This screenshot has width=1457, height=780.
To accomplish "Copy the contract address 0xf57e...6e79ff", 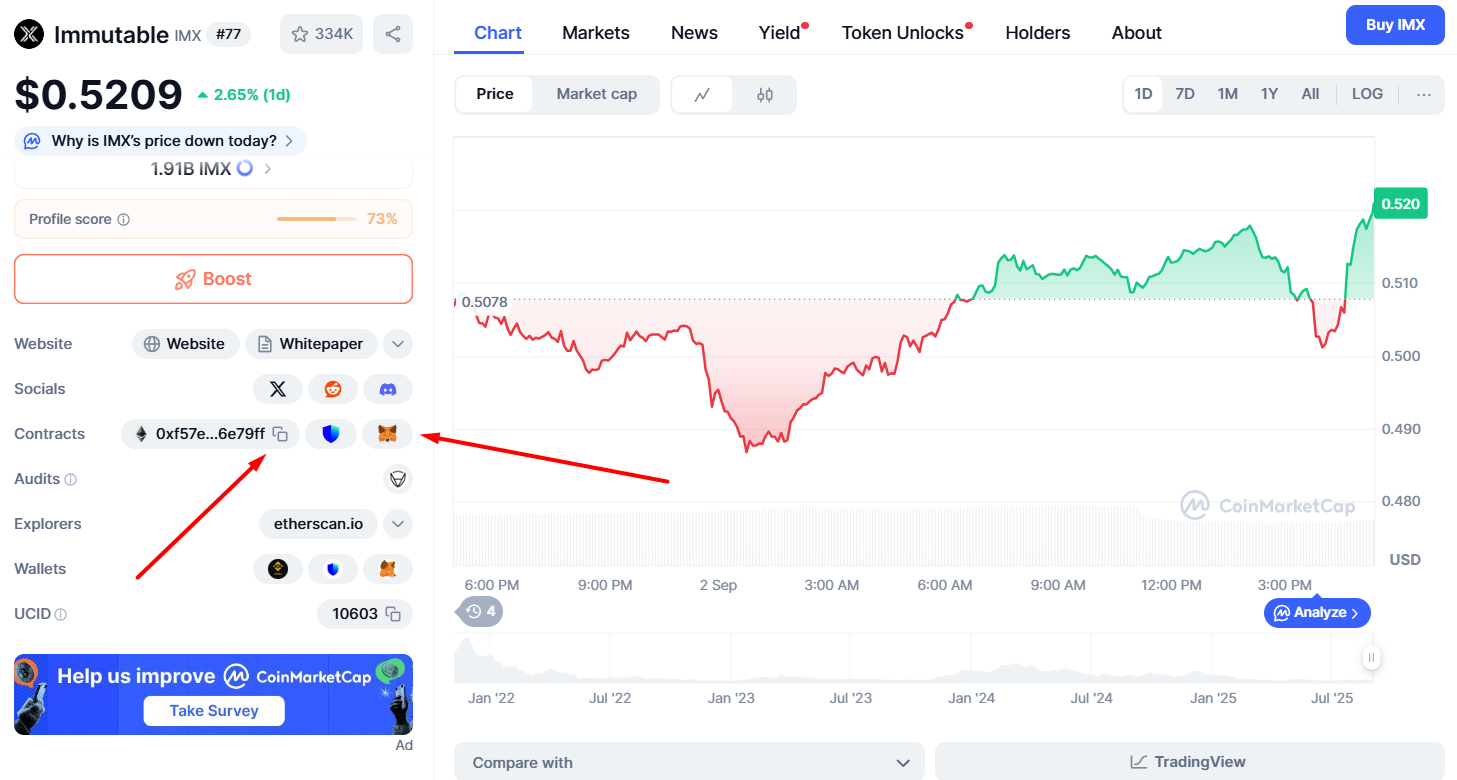I will (x=281, y=434).
